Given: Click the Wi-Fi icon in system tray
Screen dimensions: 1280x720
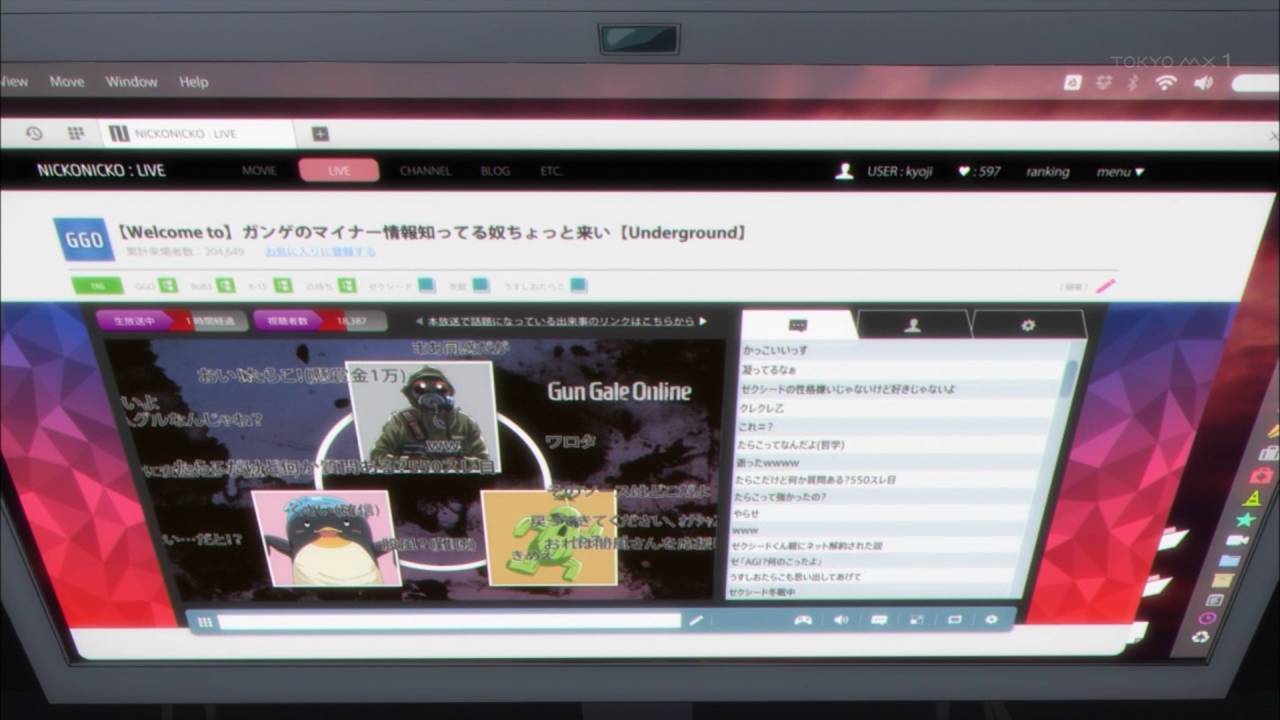Looking at the screenshot, I should click(x=1165, y=83).
